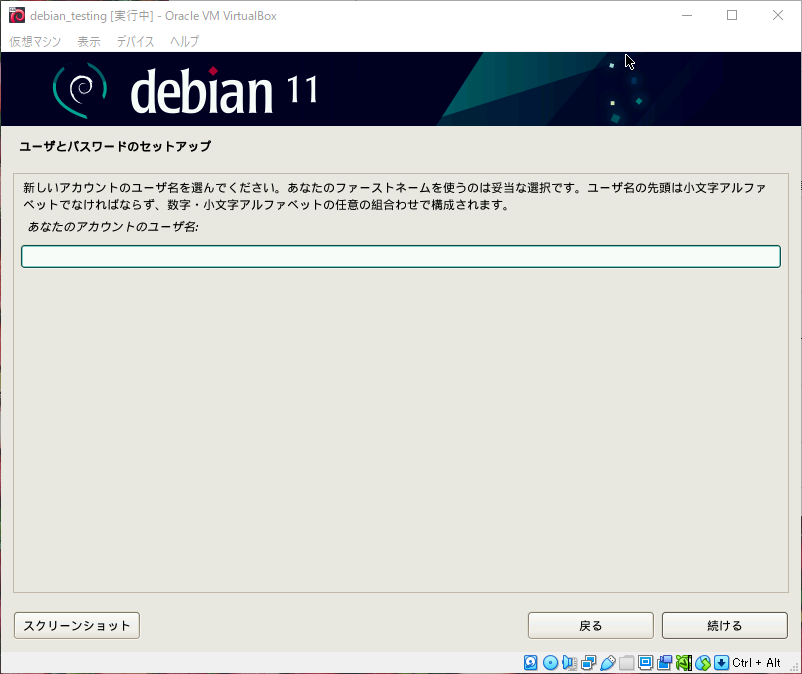Screen dimensions: 802x674
Task: Click the display monitor status icon
Action: (645, 663)
